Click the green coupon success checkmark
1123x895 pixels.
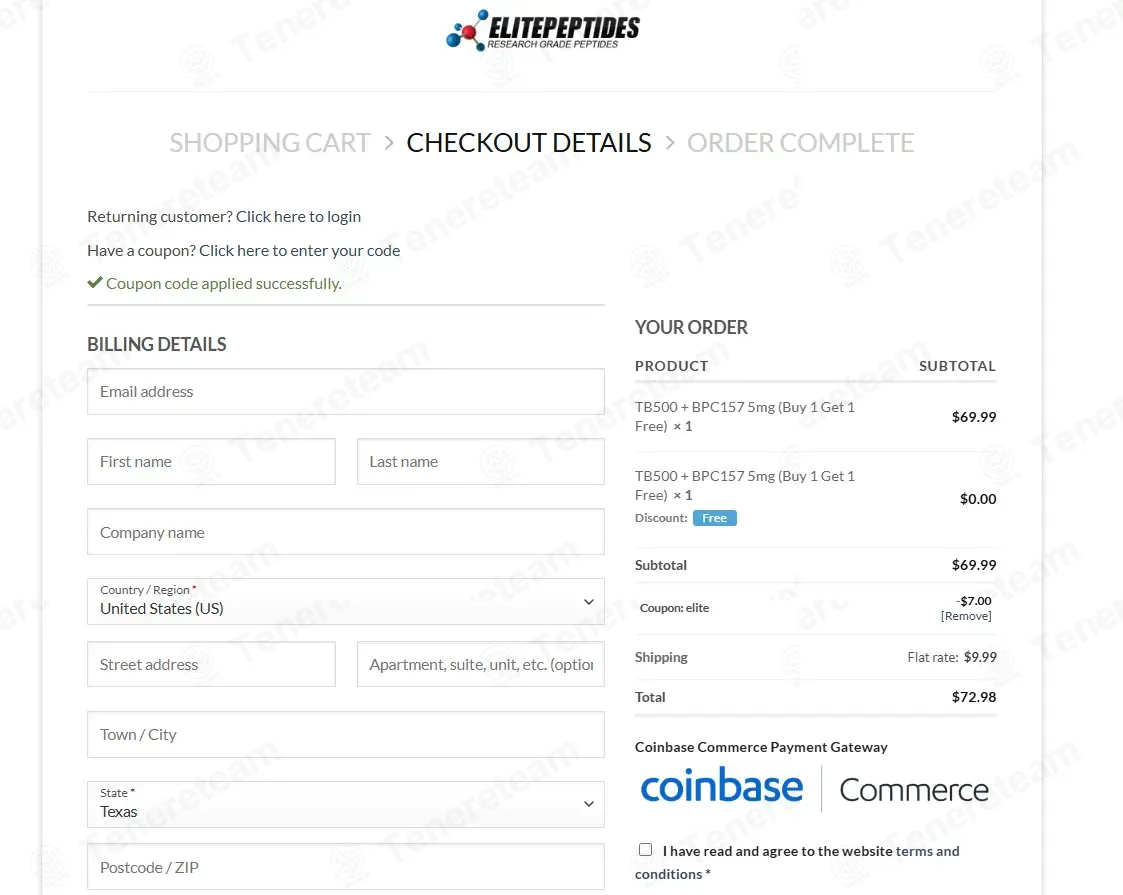[95, 283]
